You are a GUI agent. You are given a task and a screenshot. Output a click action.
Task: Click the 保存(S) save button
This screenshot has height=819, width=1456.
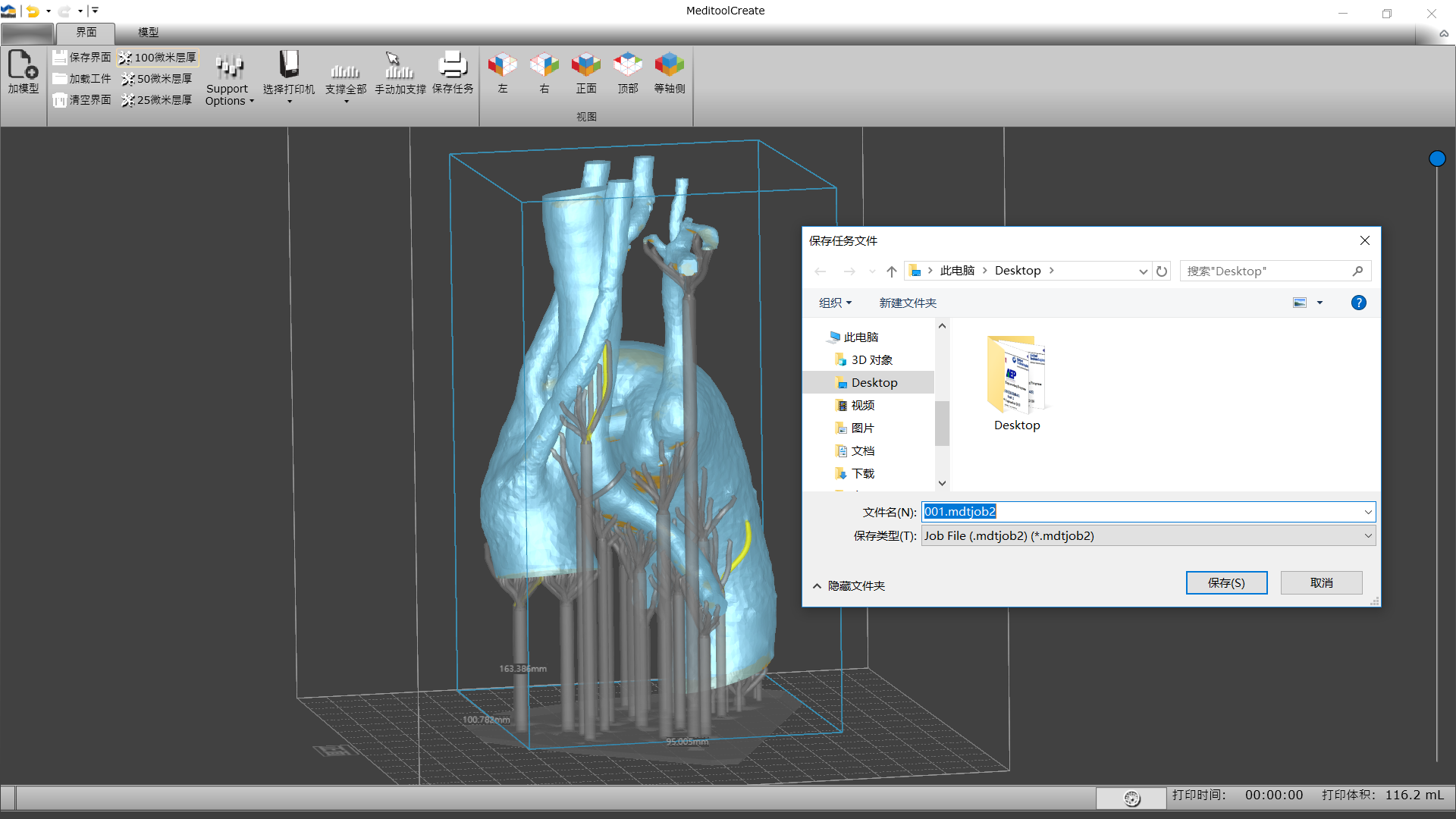[1225, 582]
